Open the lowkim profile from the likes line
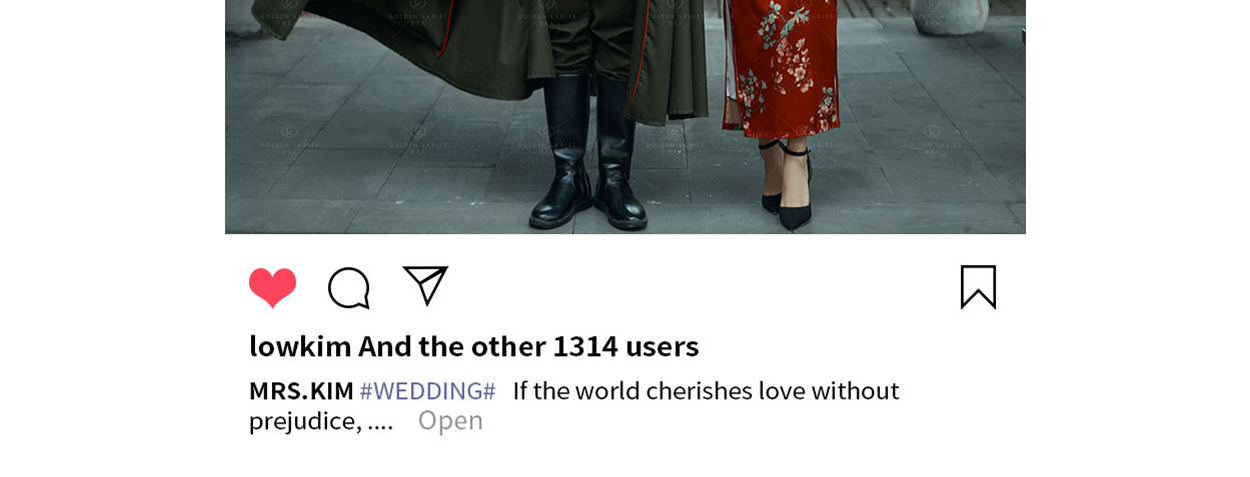1250x477 pixels. pyautogui.click(x=300, y=346)
